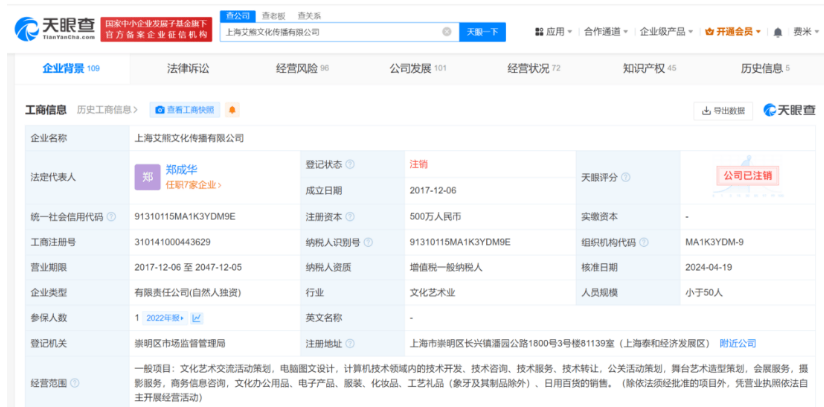
Task: Click 查看工商快照 button
Action: 185,110
